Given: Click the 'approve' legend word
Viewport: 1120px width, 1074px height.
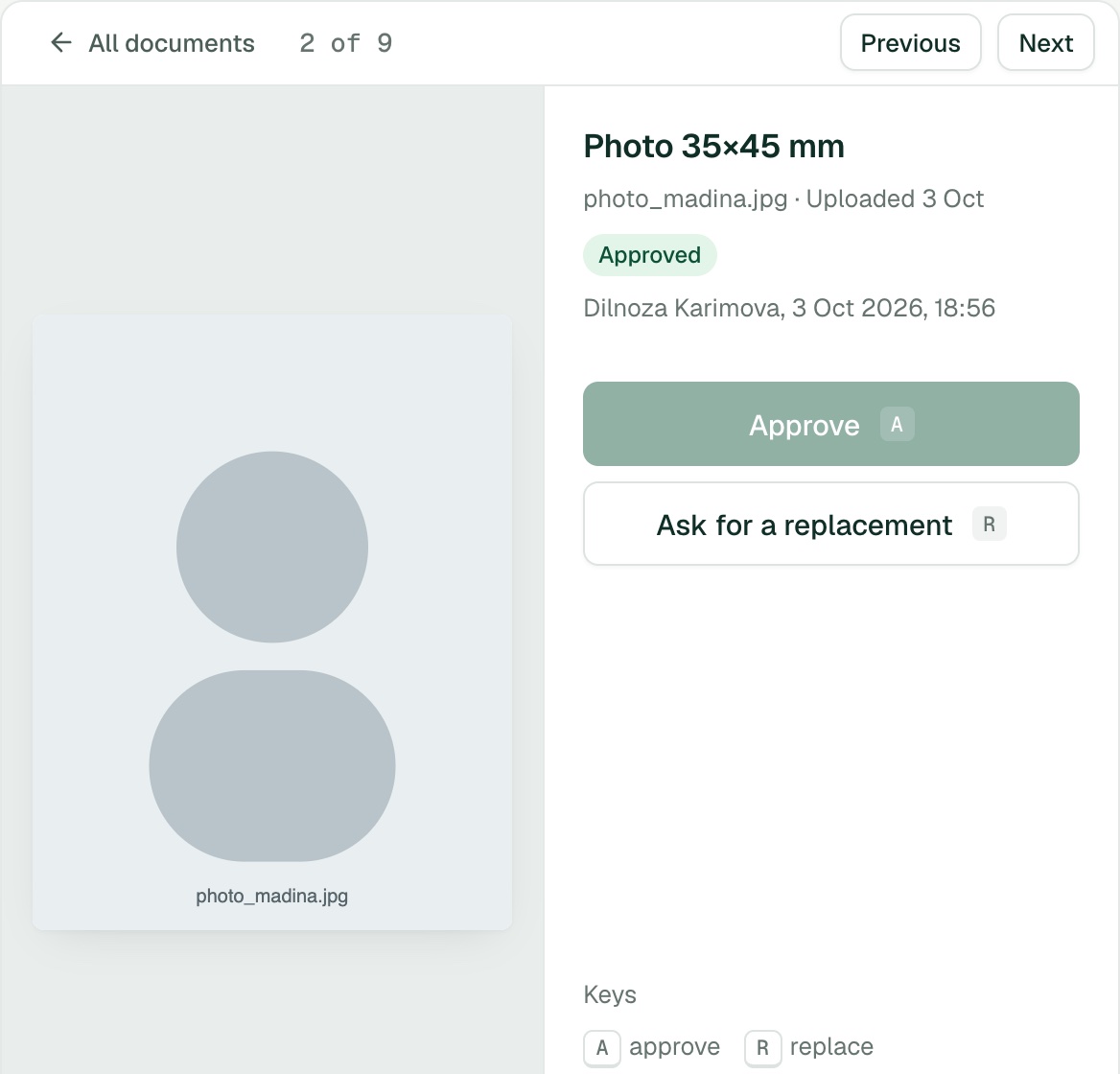Looking at the screenshot, I should point(674,1047).
